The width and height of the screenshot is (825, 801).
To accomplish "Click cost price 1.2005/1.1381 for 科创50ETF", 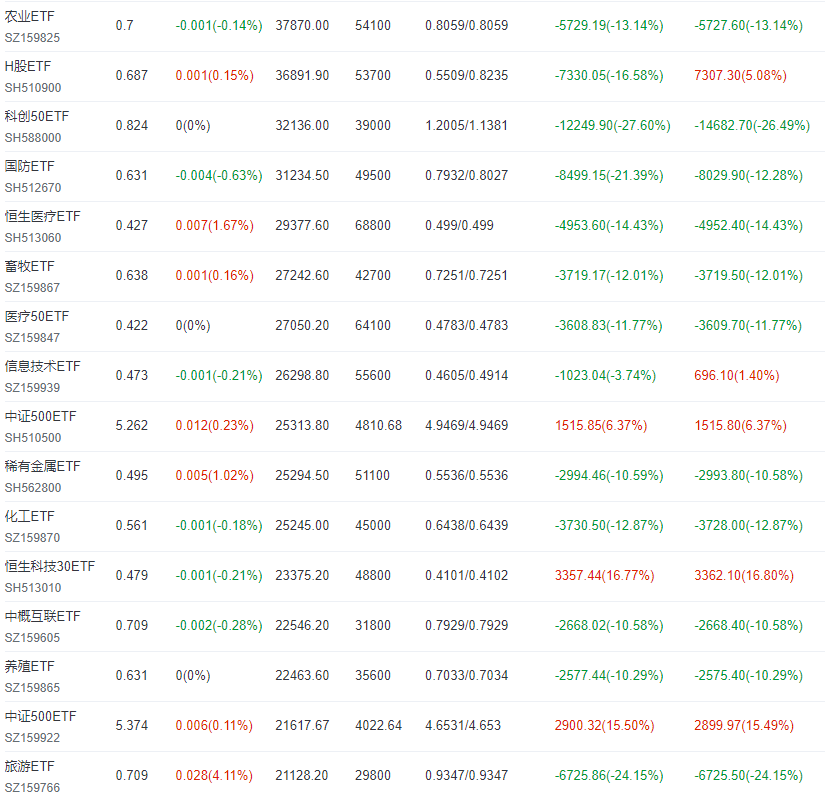I will [466, 125].
